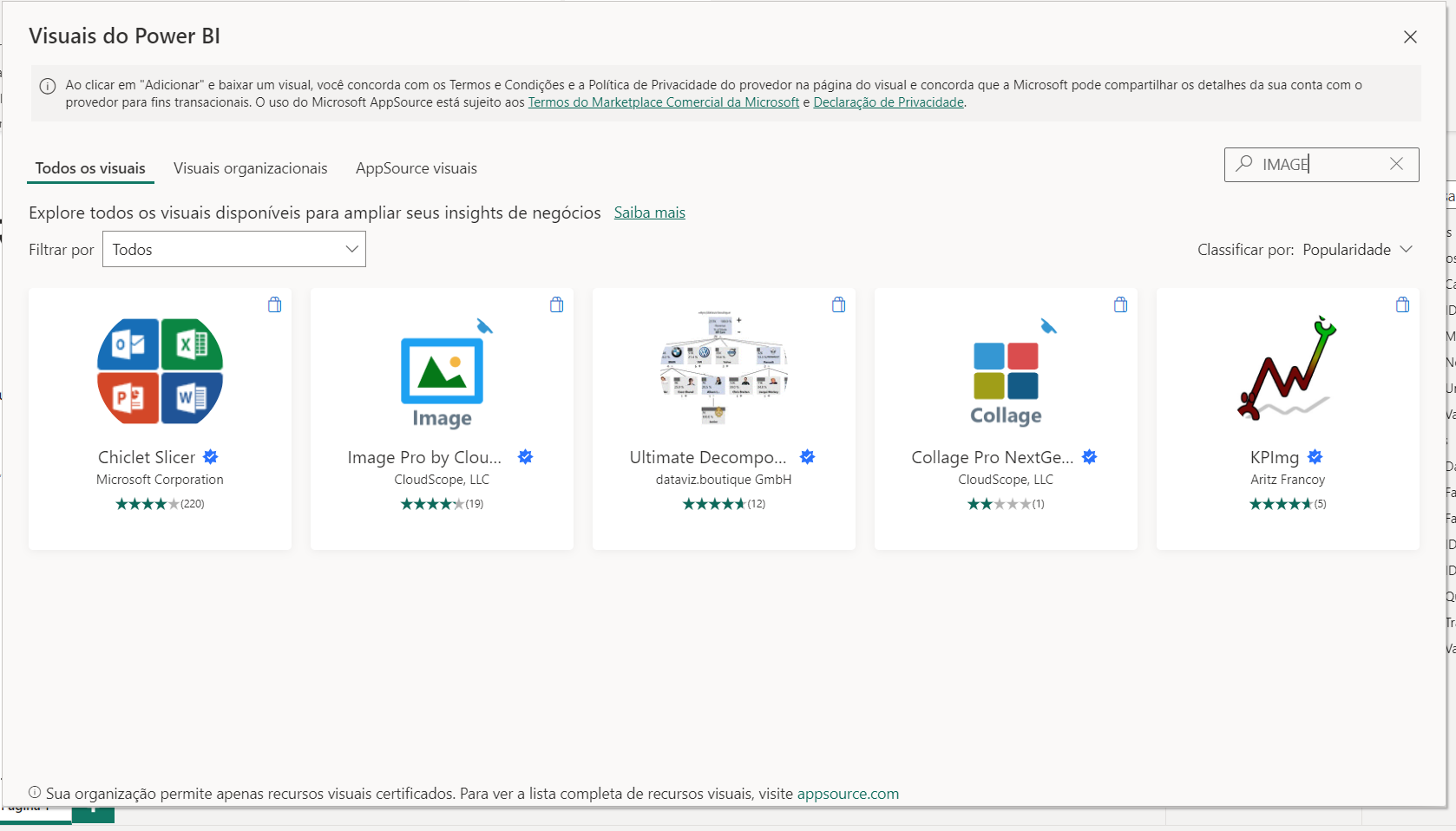Click the certified badge next to KPImg
Viewport: 1456px width, 831px height.
click(x=1315, y=456)
